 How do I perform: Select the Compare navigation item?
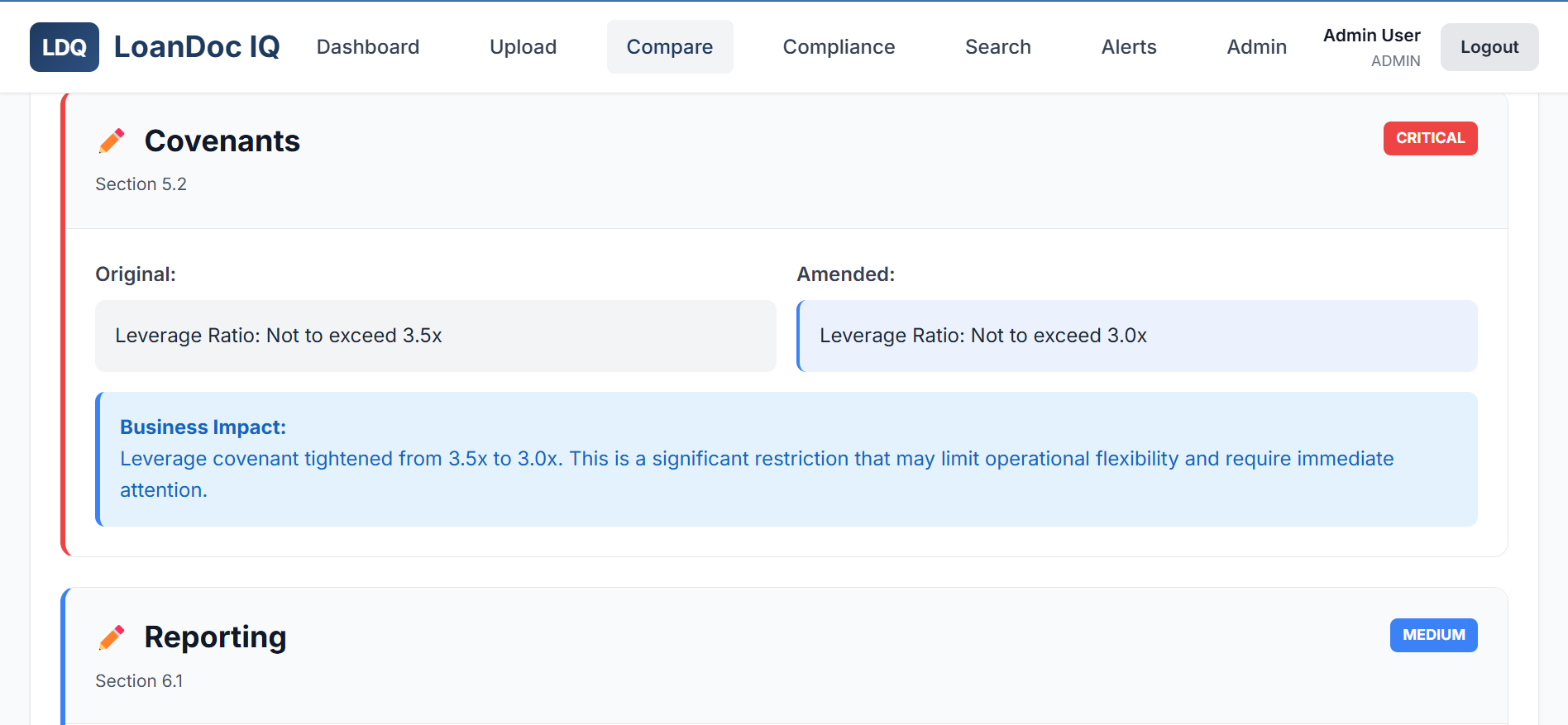coord(670,47)
